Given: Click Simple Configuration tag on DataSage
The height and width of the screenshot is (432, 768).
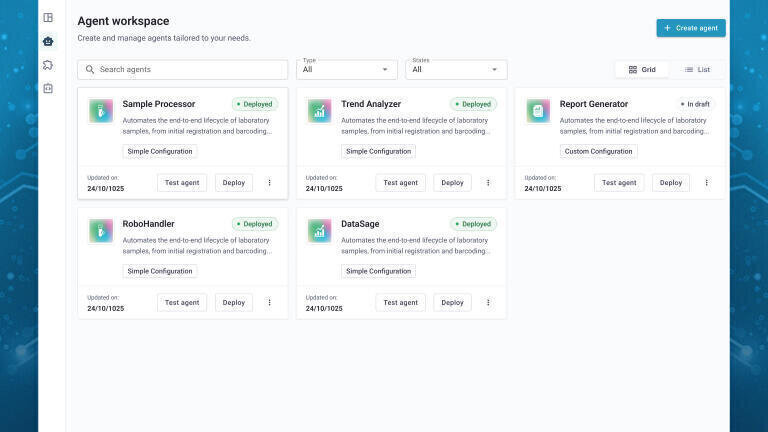Looking at the screenshot, I should coord(378,271).
